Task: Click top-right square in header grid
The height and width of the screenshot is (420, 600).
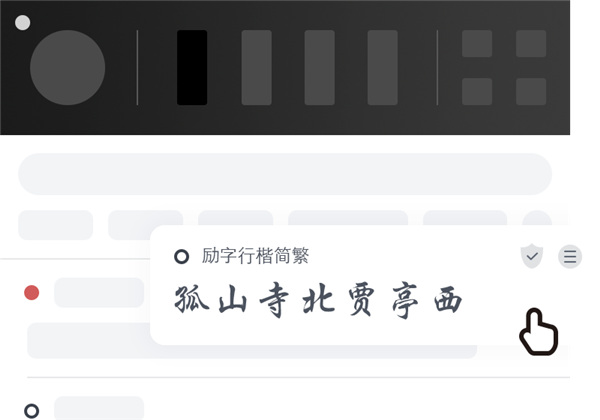Action: pyautogui.click(x=531, y=44)
